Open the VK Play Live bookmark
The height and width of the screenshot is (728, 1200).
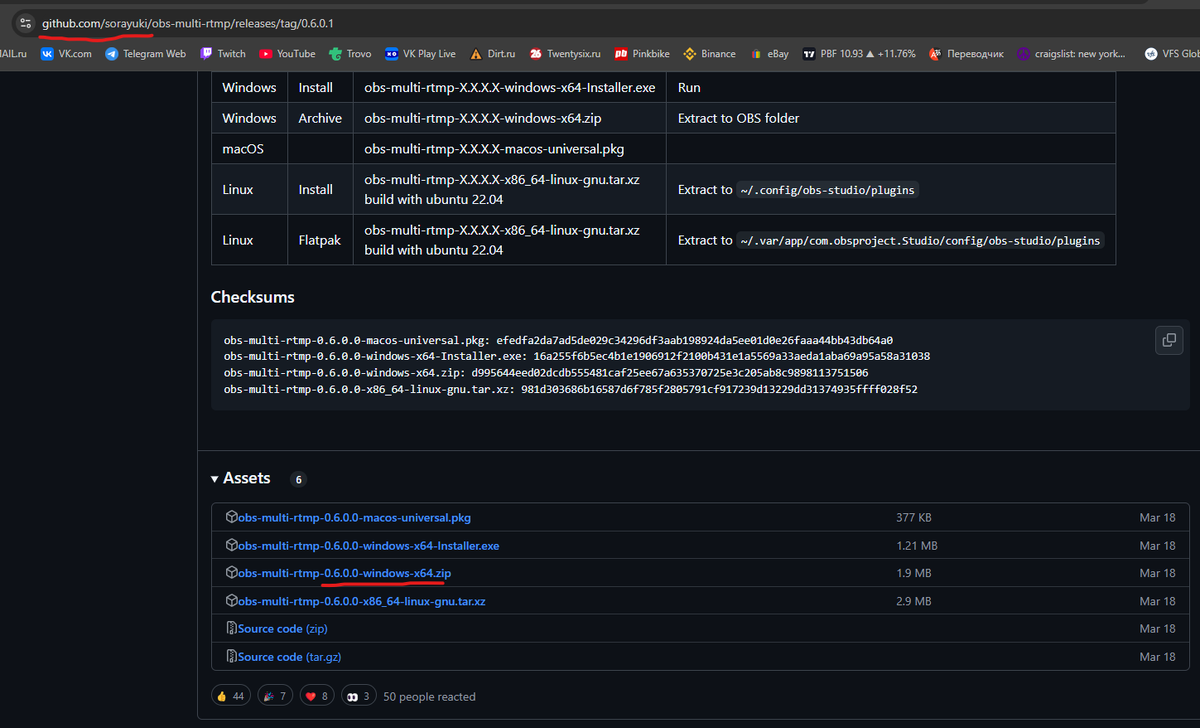tap(420, 54)
